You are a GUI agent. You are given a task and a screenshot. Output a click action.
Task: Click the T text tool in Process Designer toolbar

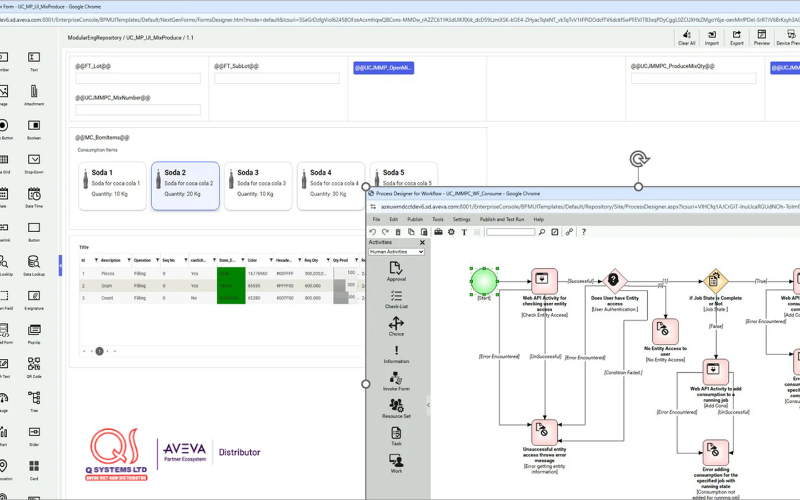coord(464,232)
